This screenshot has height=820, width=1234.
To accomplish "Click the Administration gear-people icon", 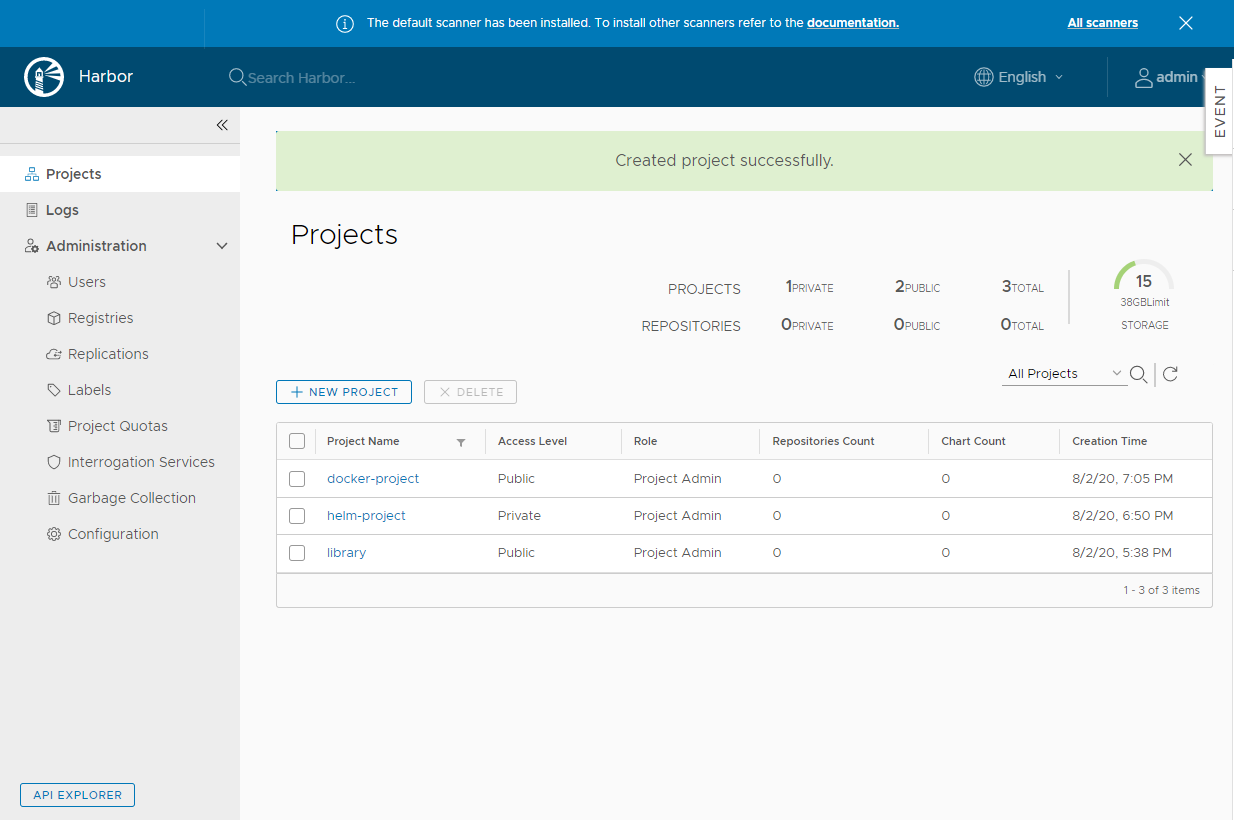I will pos(32,246).
